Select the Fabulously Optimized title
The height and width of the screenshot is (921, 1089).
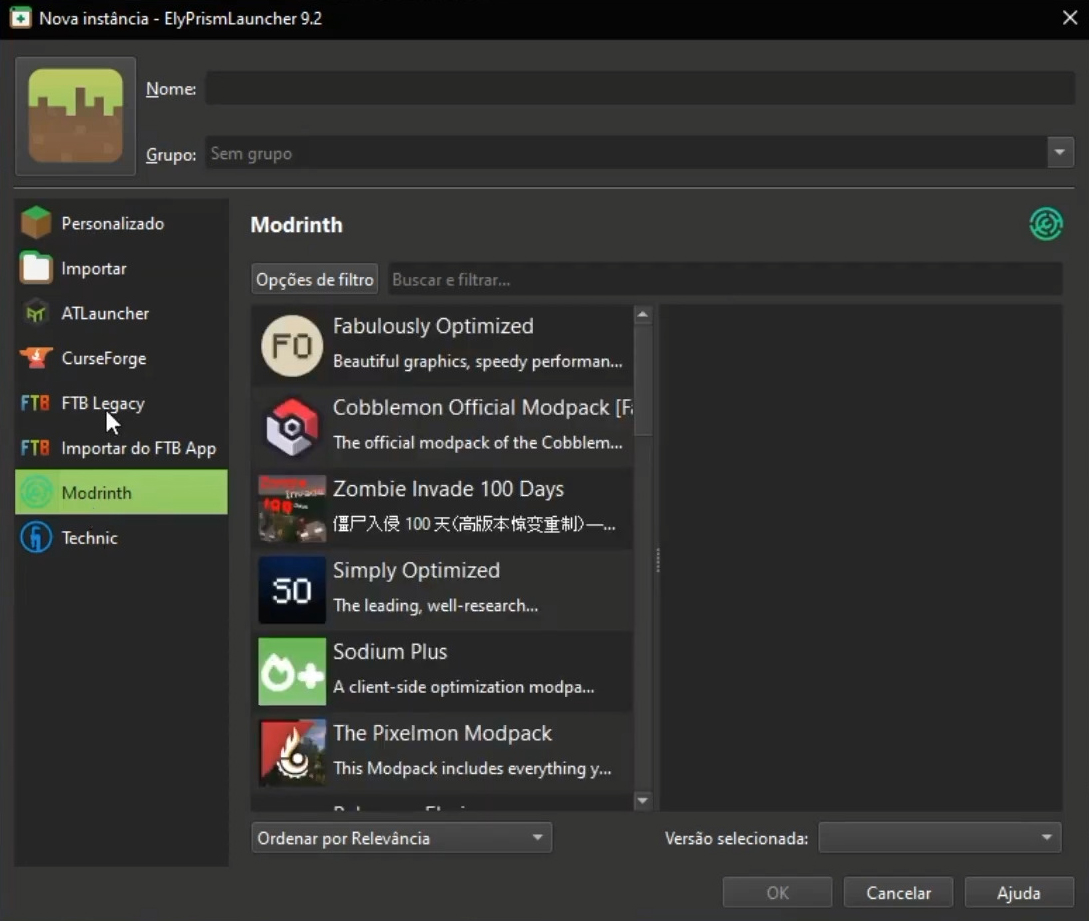[433, 326]
